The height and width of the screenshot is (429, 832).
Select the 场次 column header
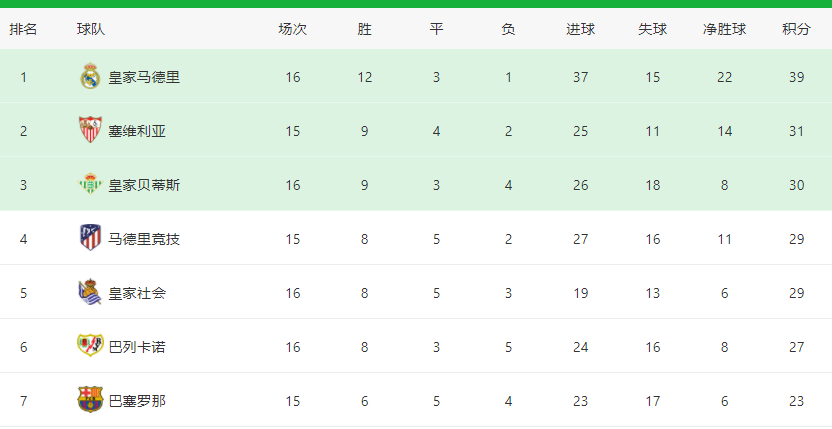pyautogui.click(x=293, y=29)
